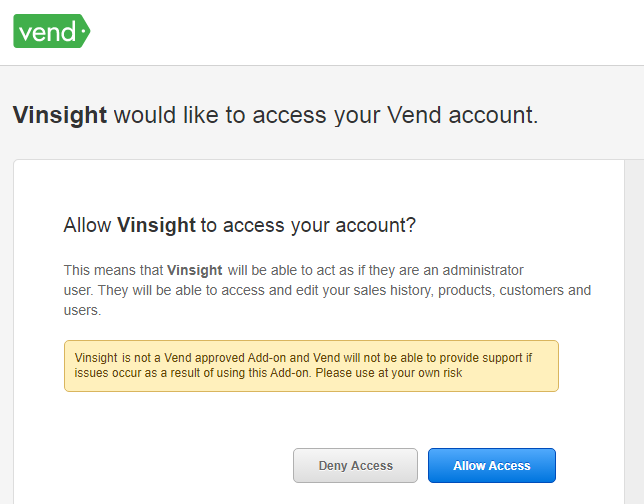The image size is (644, 504).
Task: Click 'Please use at your own risk' text
Action: click(389, 373)
